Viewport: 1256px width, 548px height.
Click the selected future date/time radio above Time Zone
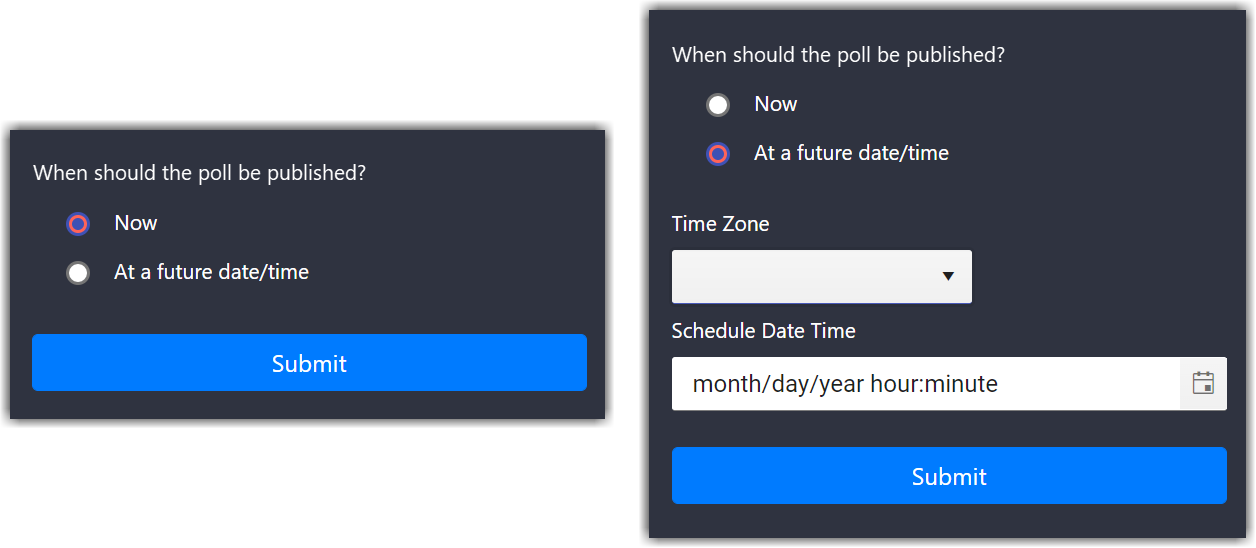coord(718,154)
